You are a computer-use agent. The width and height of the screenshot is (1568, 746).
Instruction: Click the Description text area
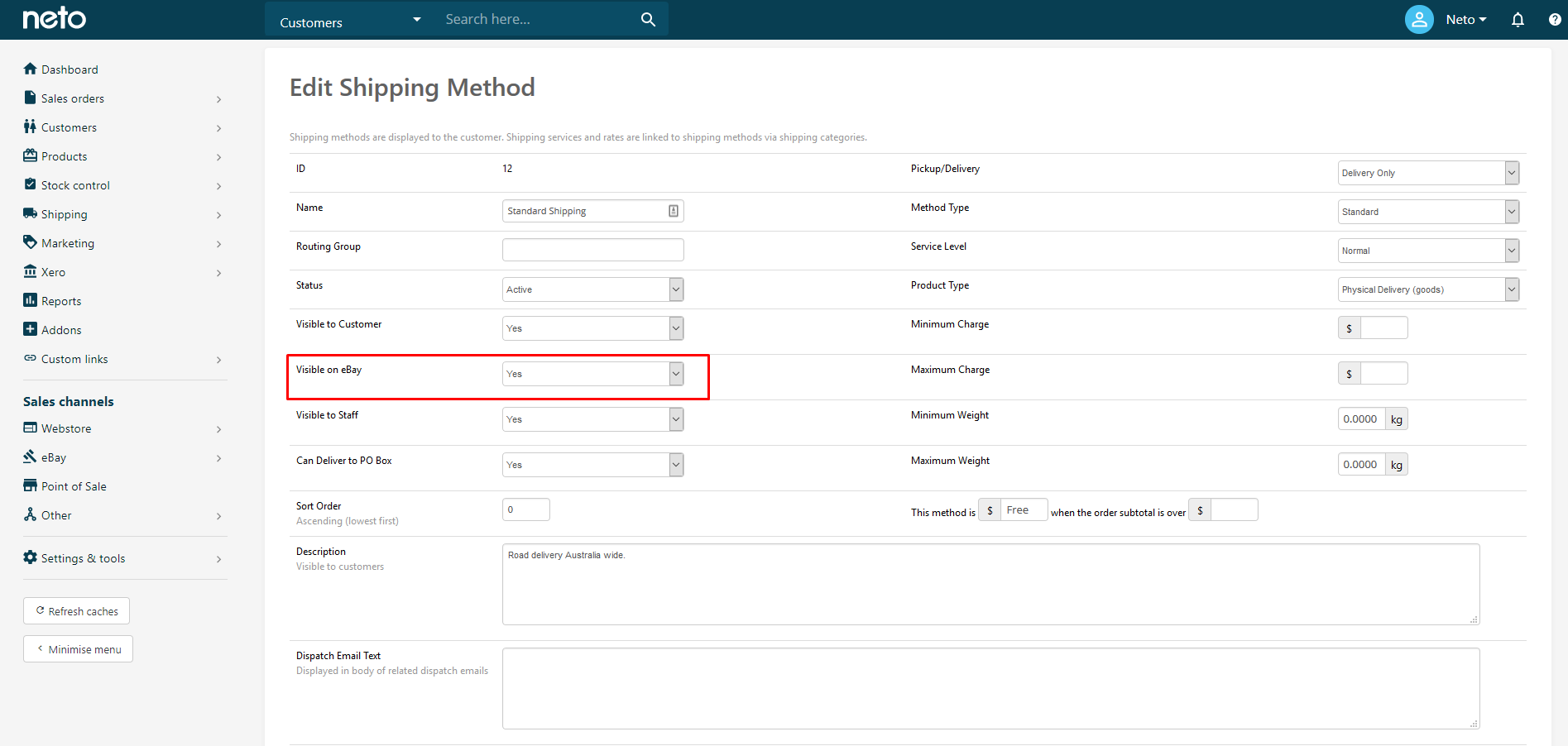tap(990, 584)
